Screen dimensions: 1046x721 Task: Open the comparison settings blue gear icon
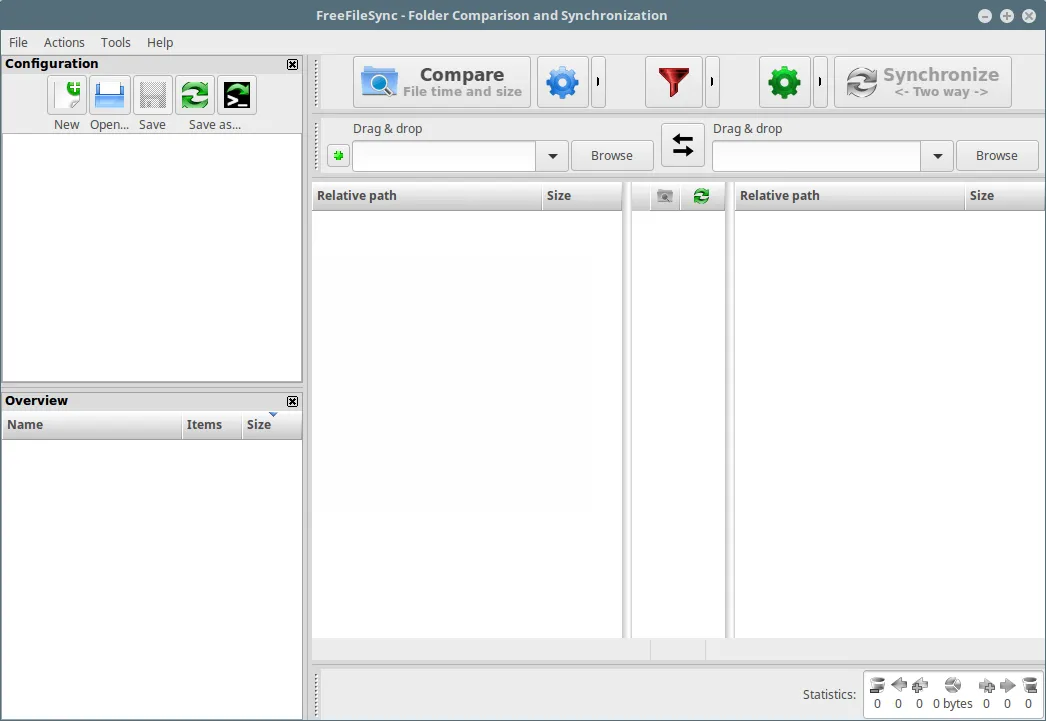pos(562,82)
